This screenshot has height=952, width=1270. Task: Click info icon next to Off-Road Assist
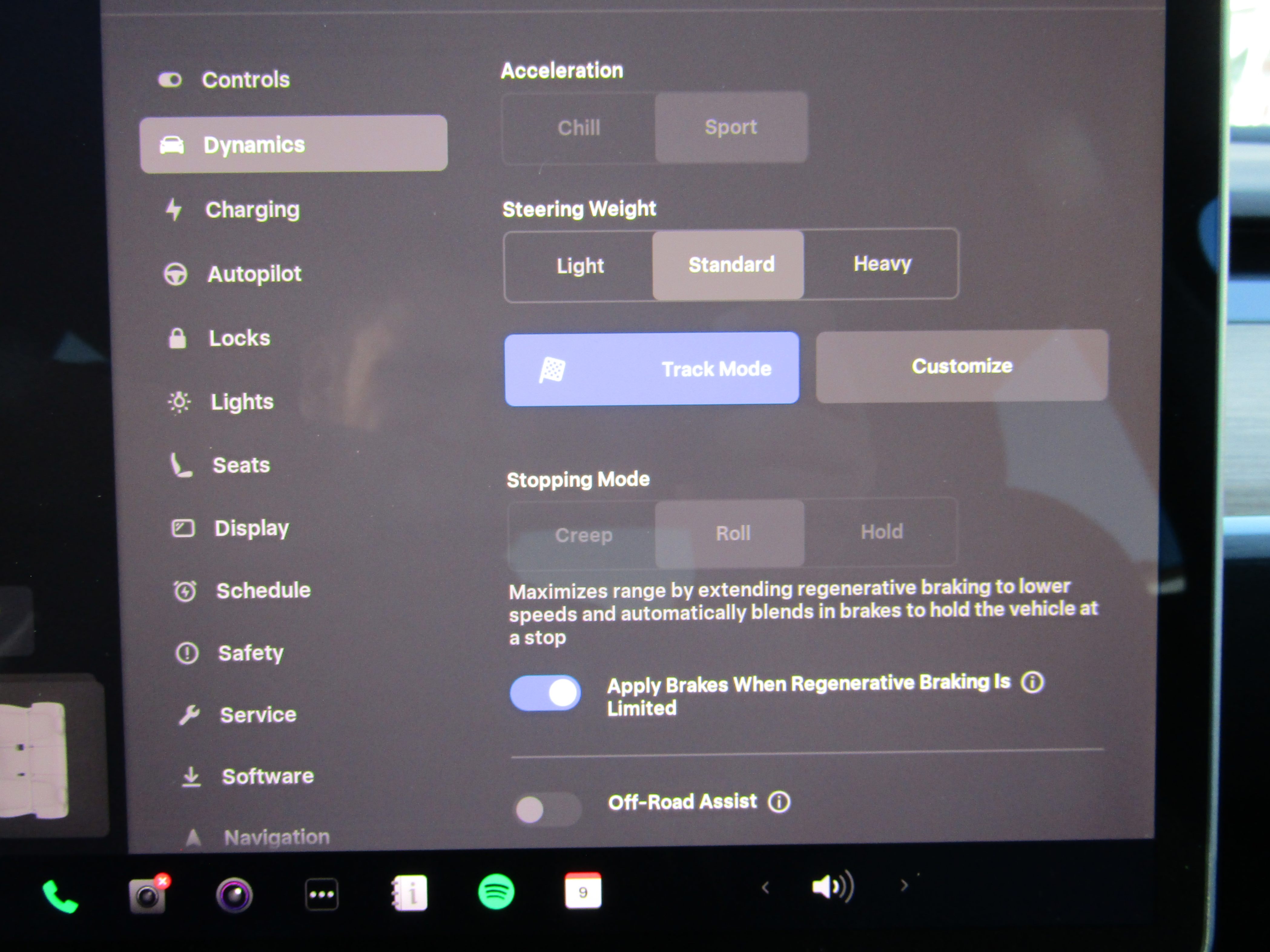[x=779, y=802]
